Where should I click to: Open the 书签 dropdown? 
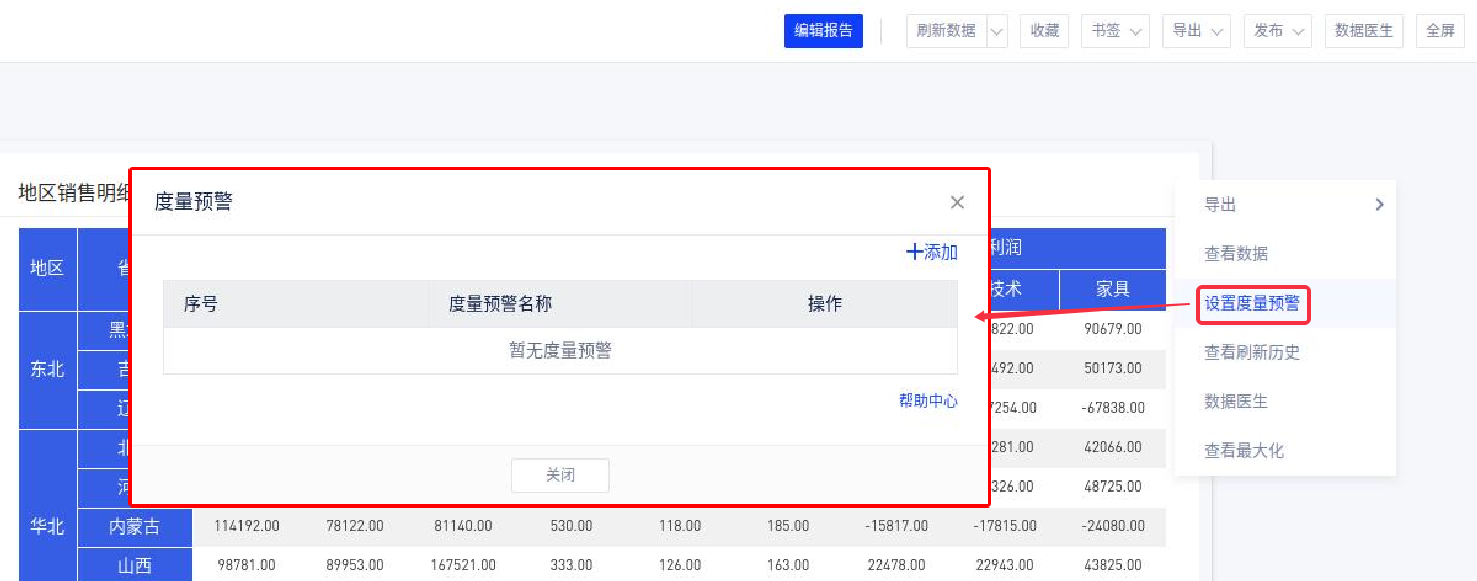coord(1115,31)
